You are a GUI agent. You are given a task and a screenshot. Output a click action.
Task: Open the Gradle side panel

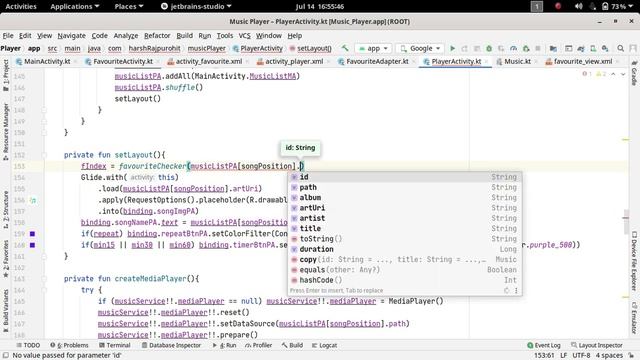click(634, 73)
